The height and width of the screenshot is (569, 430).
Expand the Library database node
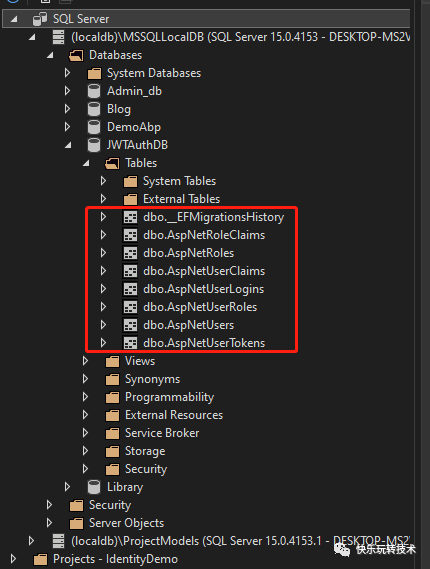tap(67, 487)
